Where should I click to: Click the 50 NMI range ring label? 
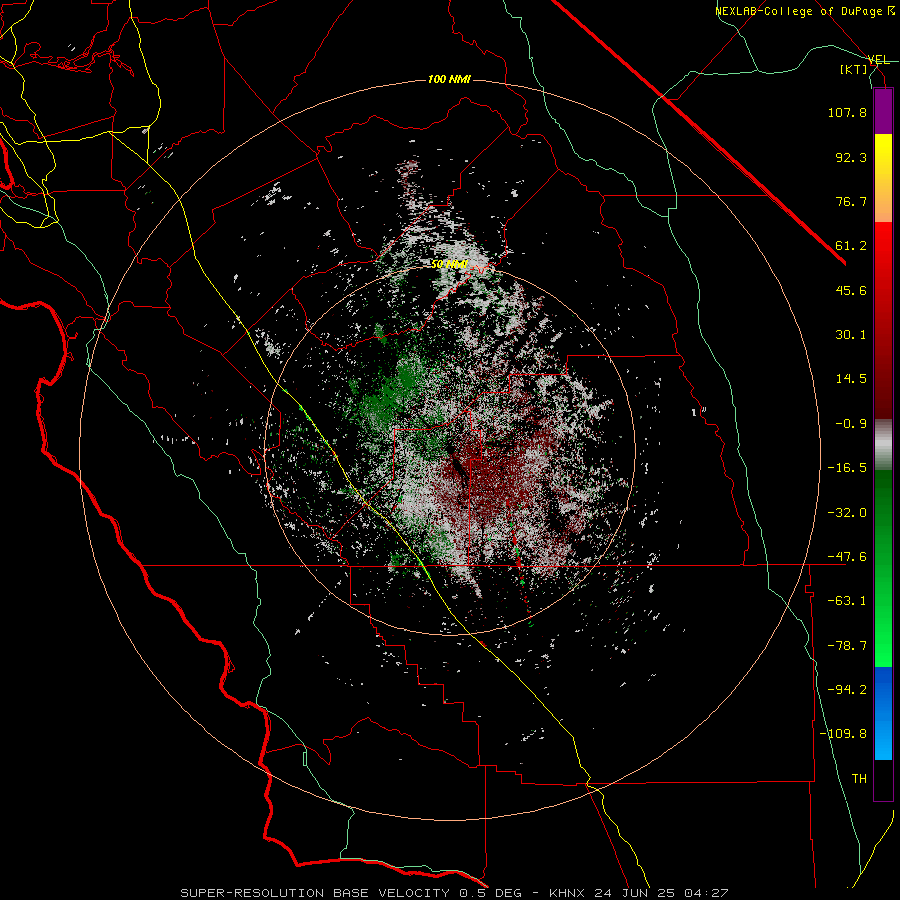pos(449,264)
